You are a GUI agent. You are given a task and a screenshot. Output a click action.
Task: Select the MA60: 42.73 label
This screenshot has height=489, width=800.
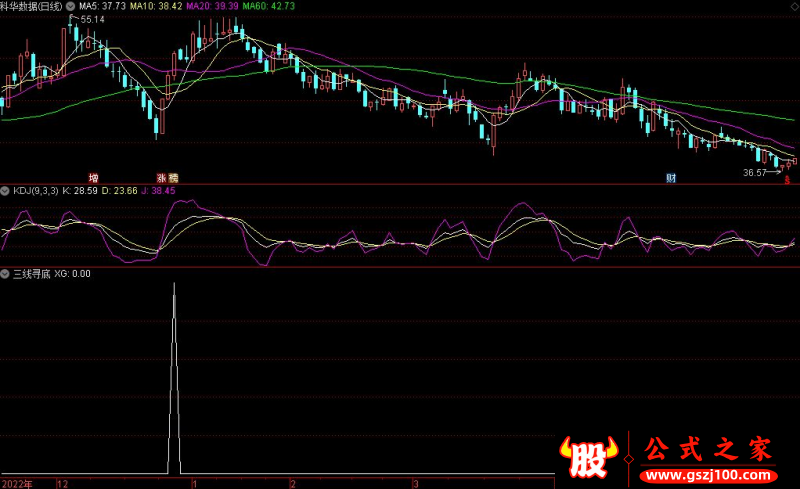click(268, 6)
